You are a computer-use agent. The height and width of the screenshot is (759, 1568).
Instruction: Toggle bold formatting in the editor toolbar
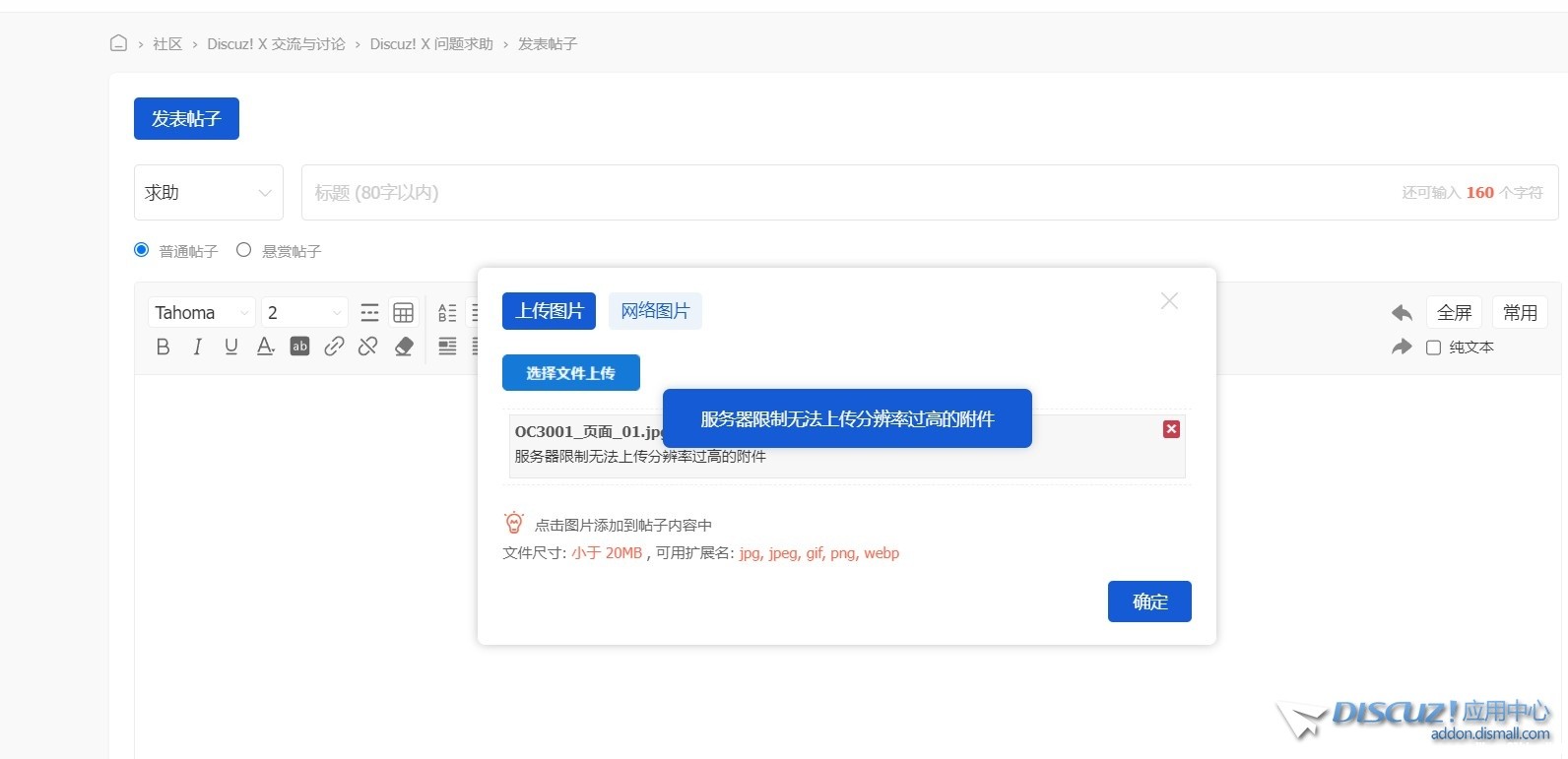coord(163,347)
